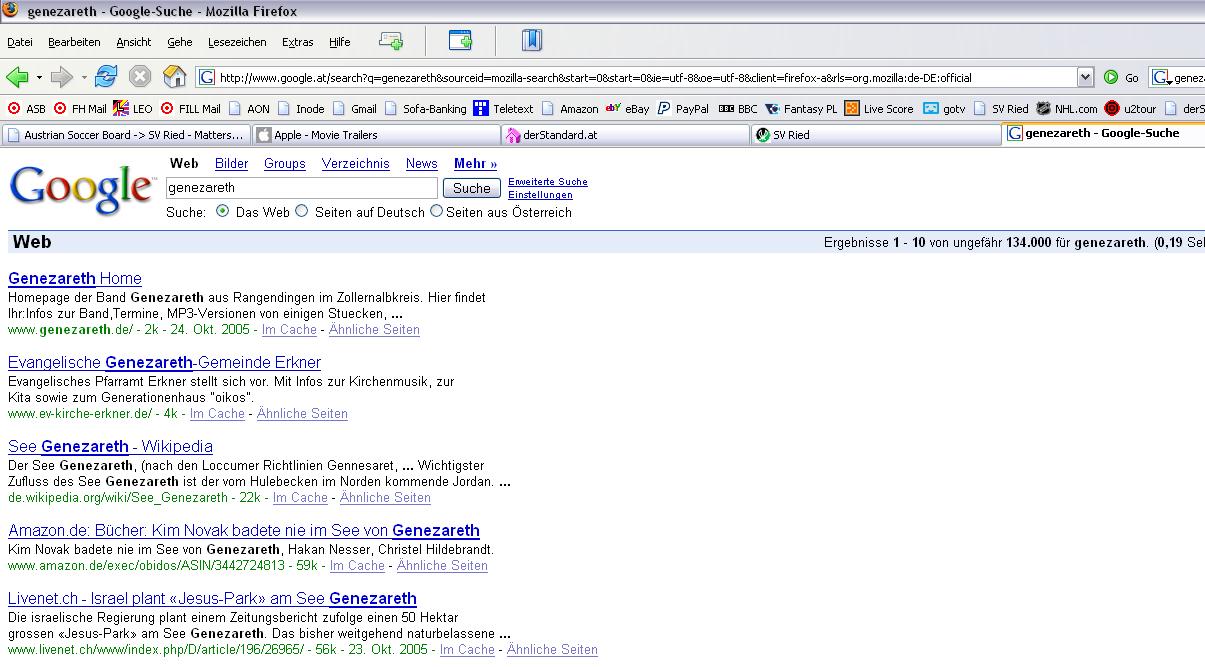This screenshot has width=1205, height=667.
Task: Open a new window with toolbar icon
Action: [460, 41]
